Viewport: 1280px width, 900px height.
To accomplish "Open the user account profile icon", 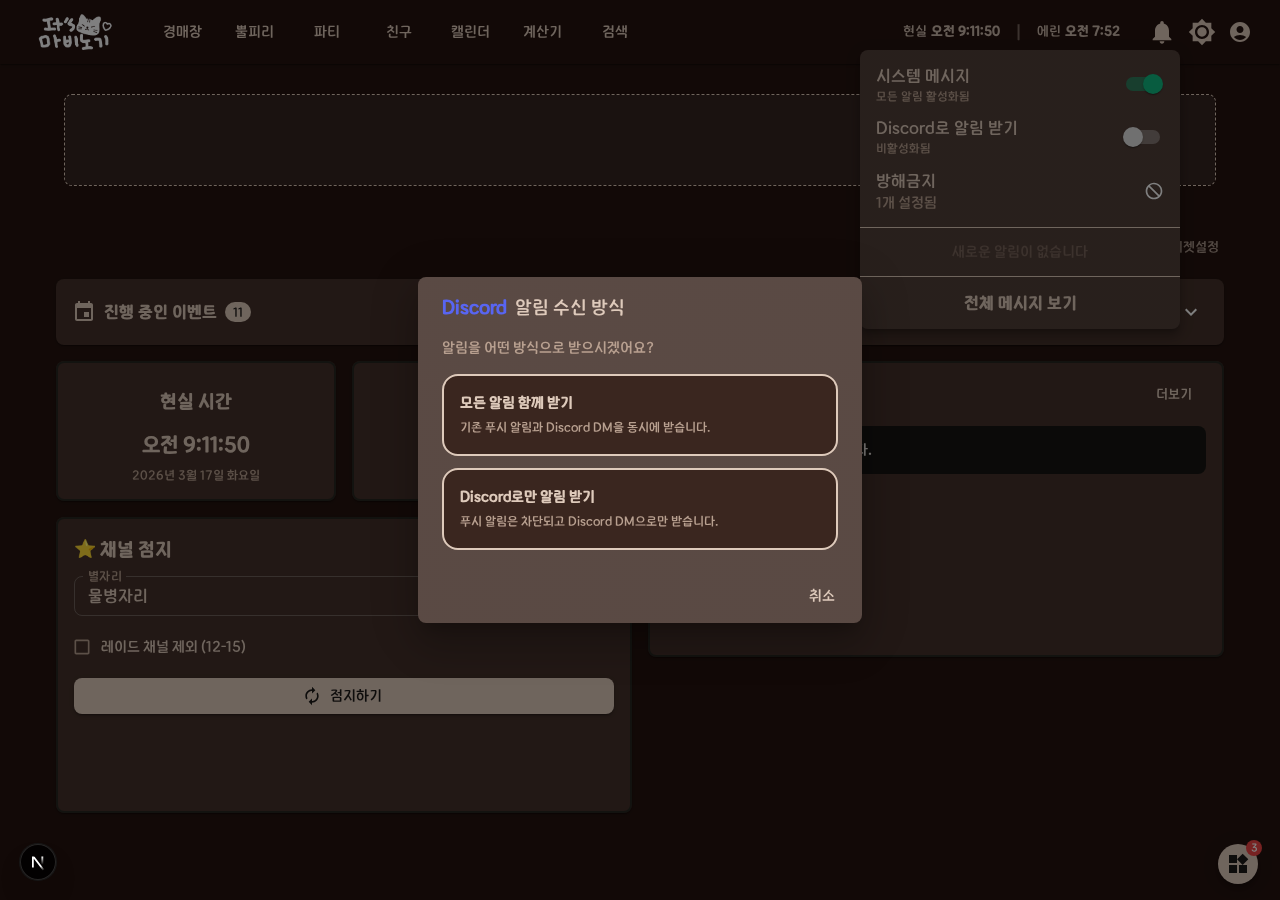I will [x=1240, y=32].
